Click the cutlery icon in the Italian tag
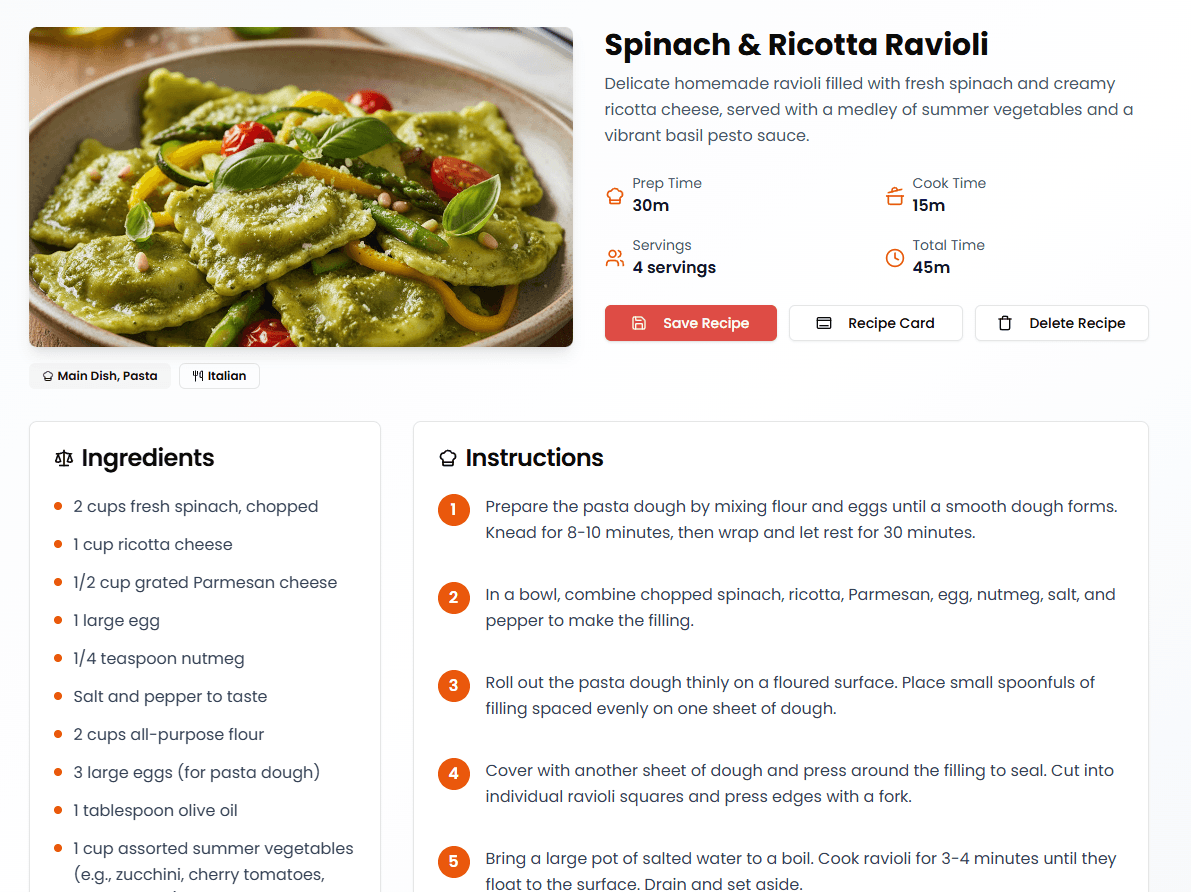Image resolution: width=1191 pixels, height=892 pixels. pyautogui.click(x=196, y=375)
